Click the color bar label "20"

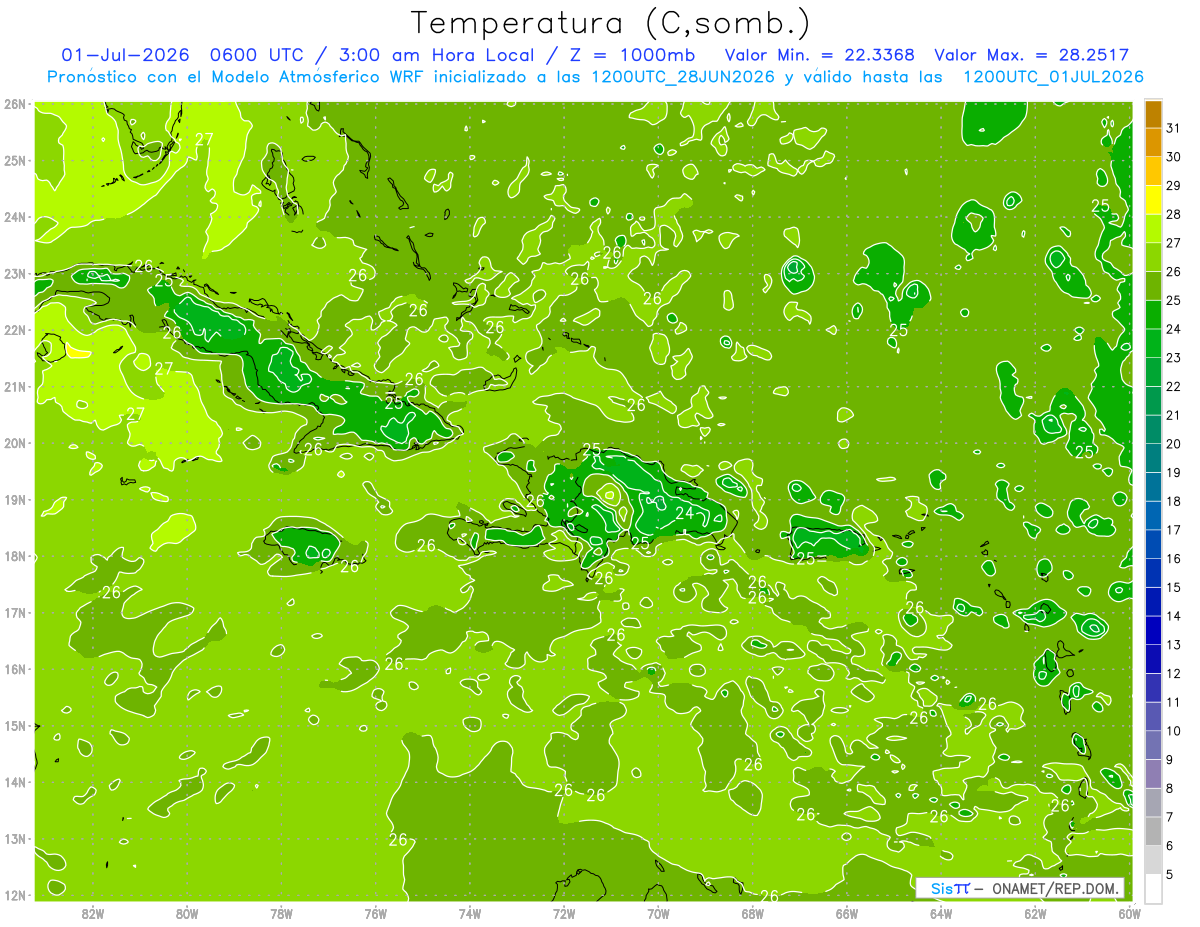1174,444
